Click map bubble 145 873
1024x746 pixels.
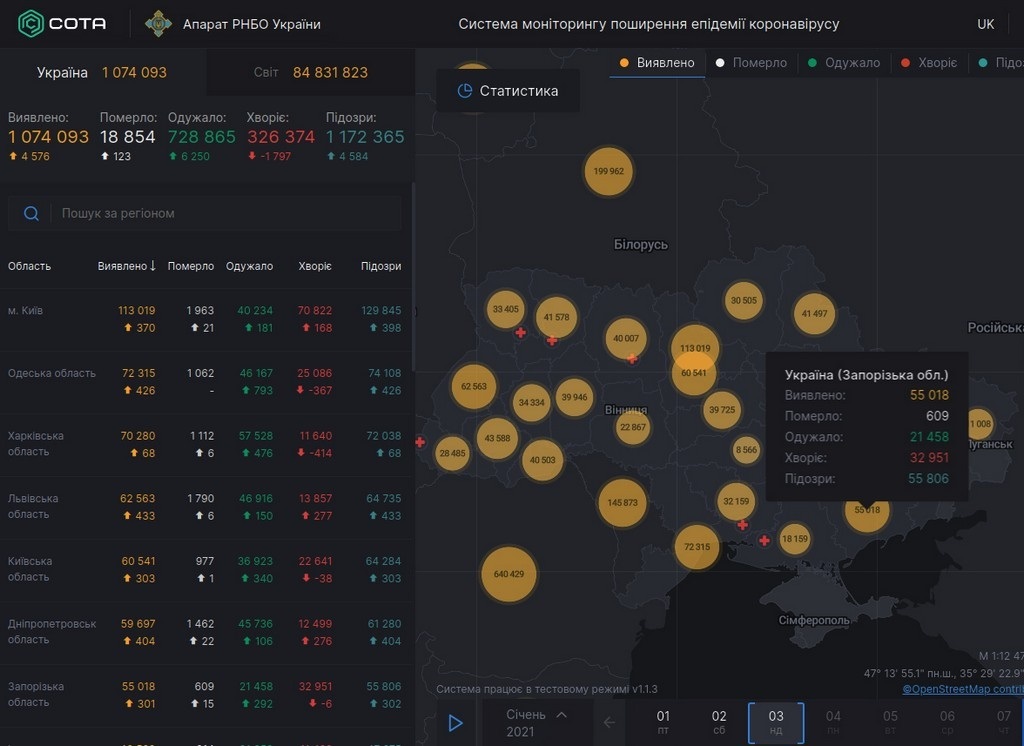pyautogui.click(x=622, y=502)
